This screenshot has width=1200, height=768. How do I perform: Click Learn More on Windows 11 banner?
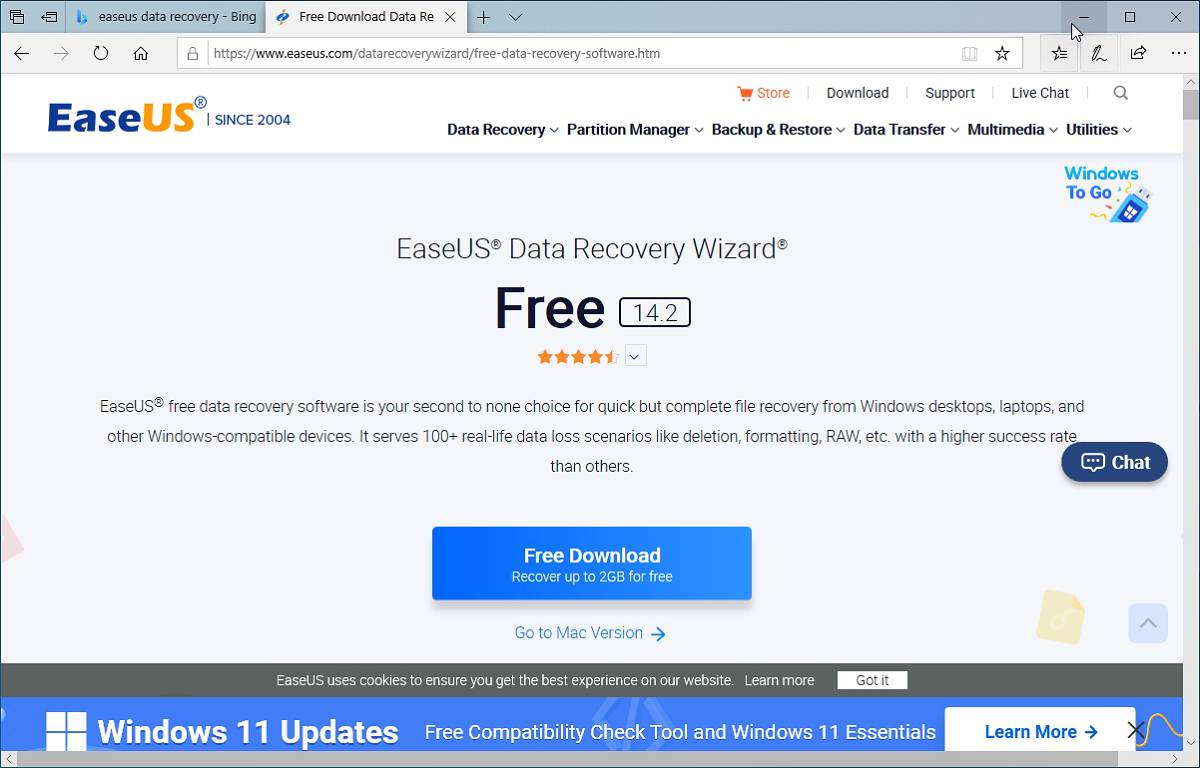click(1041, 732)
